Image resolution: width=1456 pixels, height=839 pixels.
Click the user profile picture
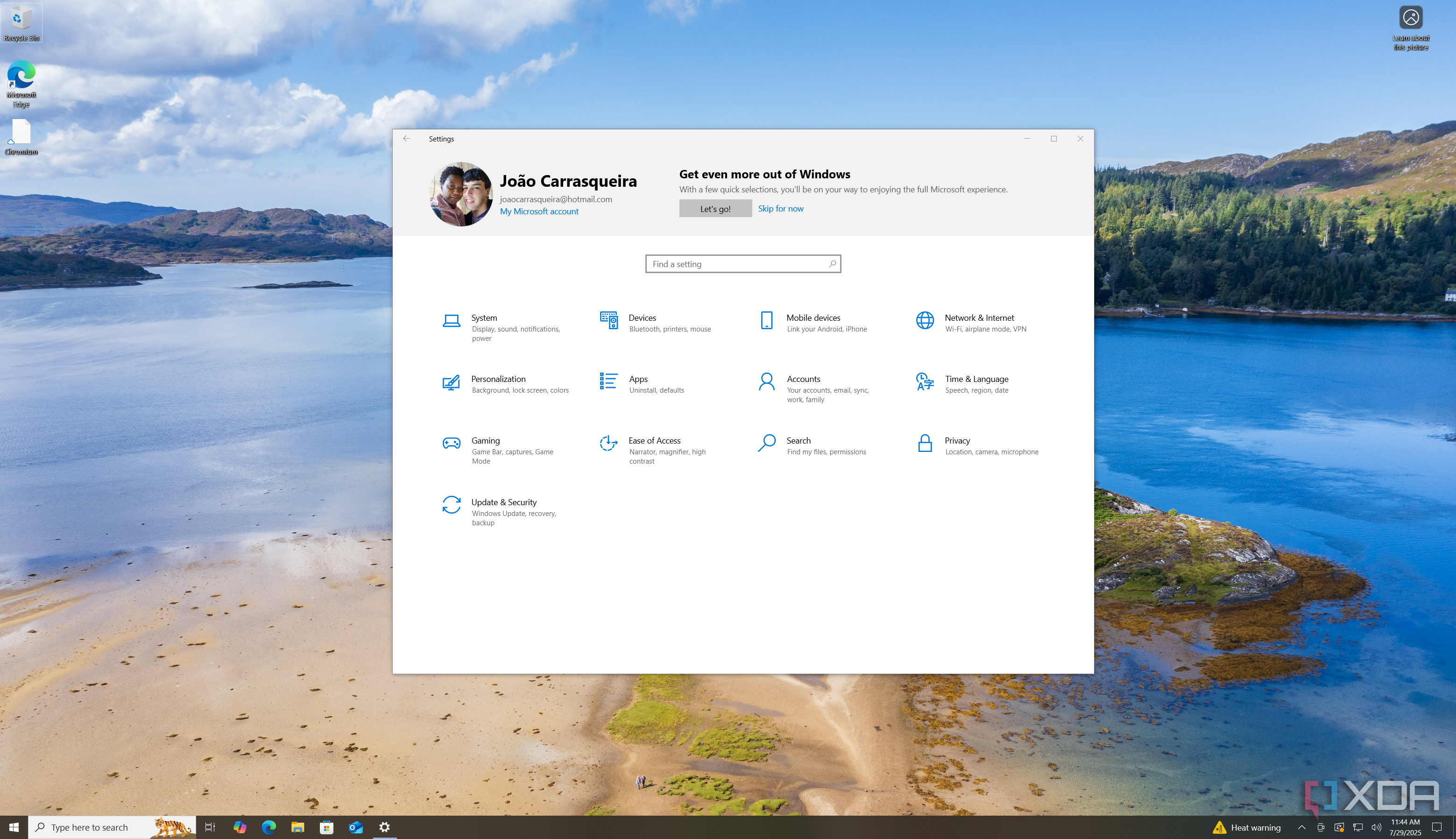[x=461, y=194]
